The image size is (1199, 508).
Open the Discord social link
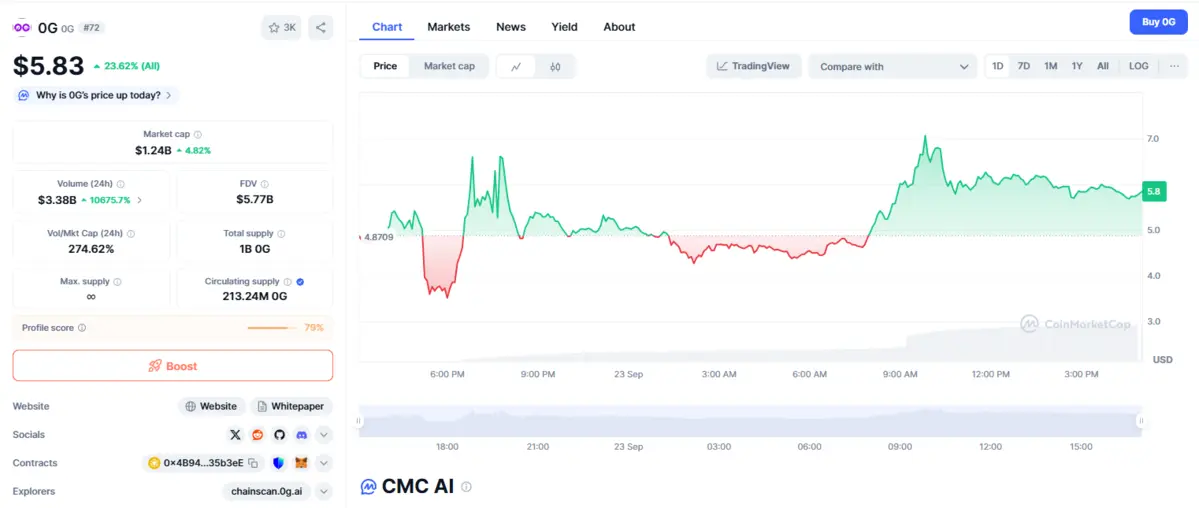302,435
